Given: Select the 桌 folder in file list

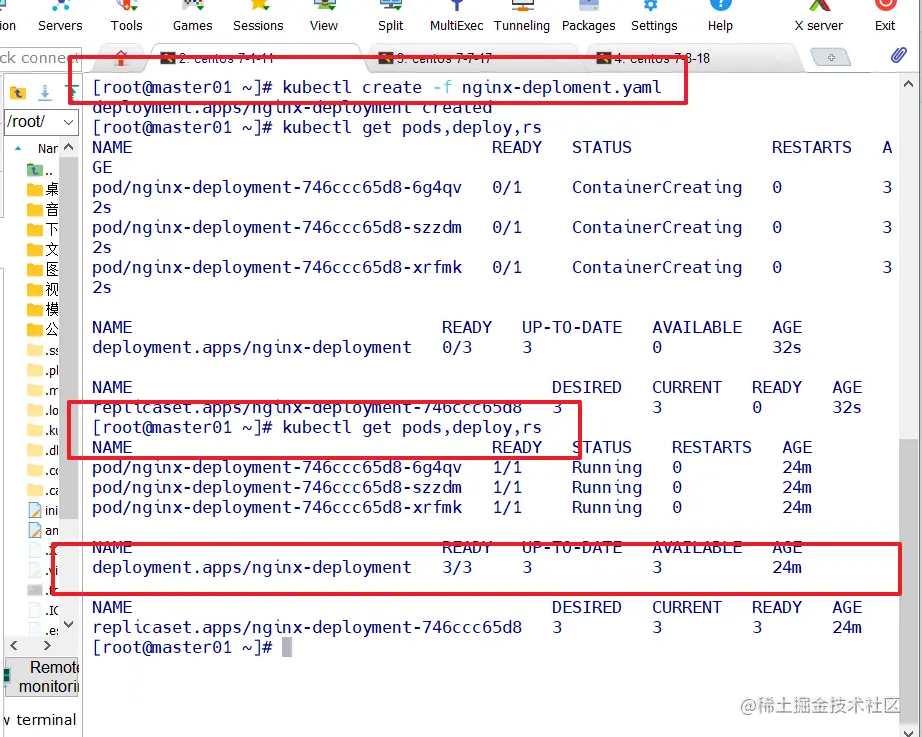Looking at the screenshot, I should click(x=43, y=189).
